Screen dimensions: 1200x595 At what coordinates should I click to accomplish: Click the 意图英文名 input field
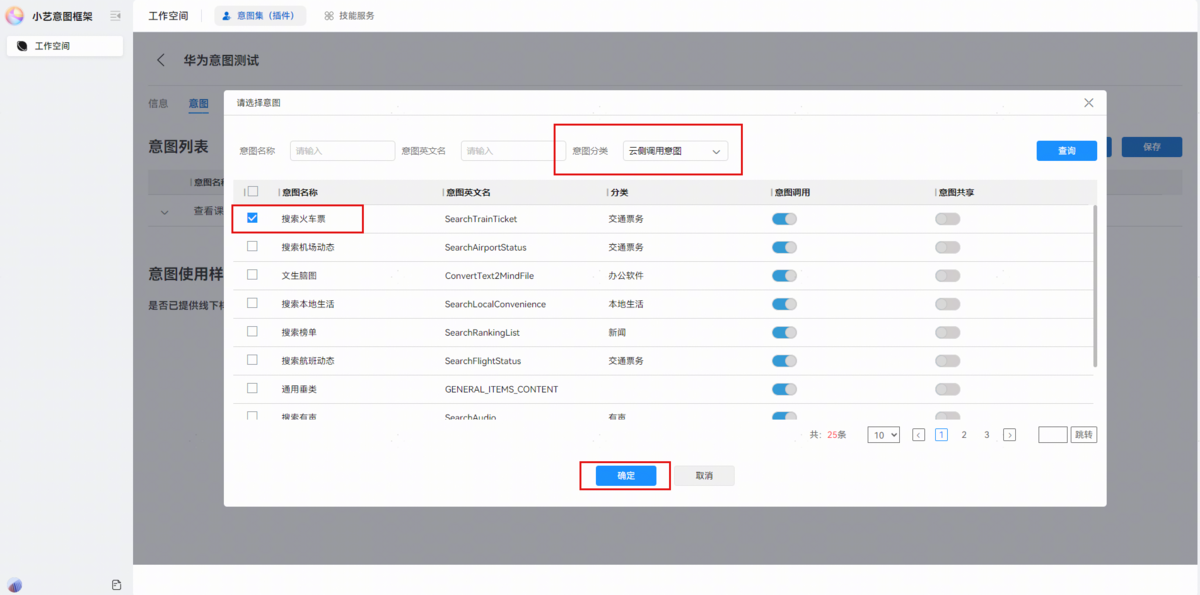pos(511,151)
